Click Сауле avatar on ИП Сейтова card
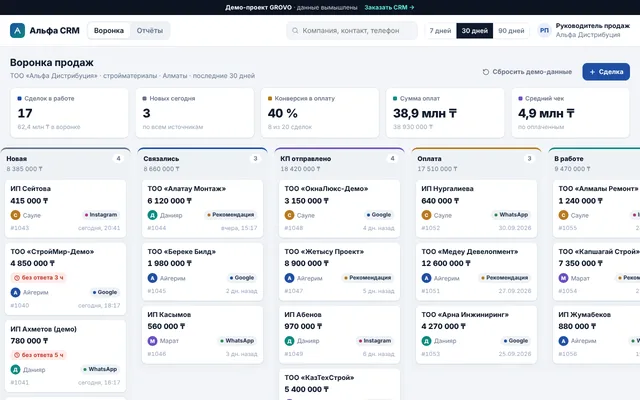This screenshot has width=640, height=400. 15,215
